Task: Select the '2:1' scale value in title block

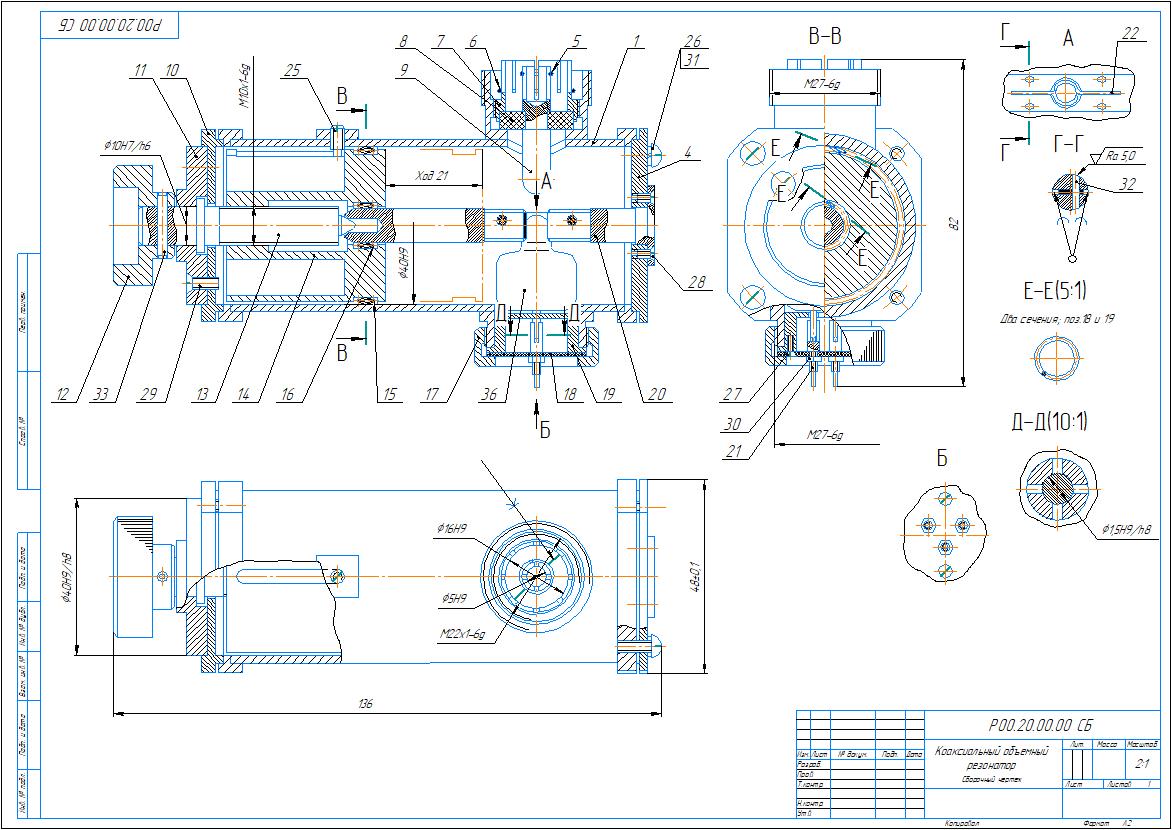Action: (1142, 765)
